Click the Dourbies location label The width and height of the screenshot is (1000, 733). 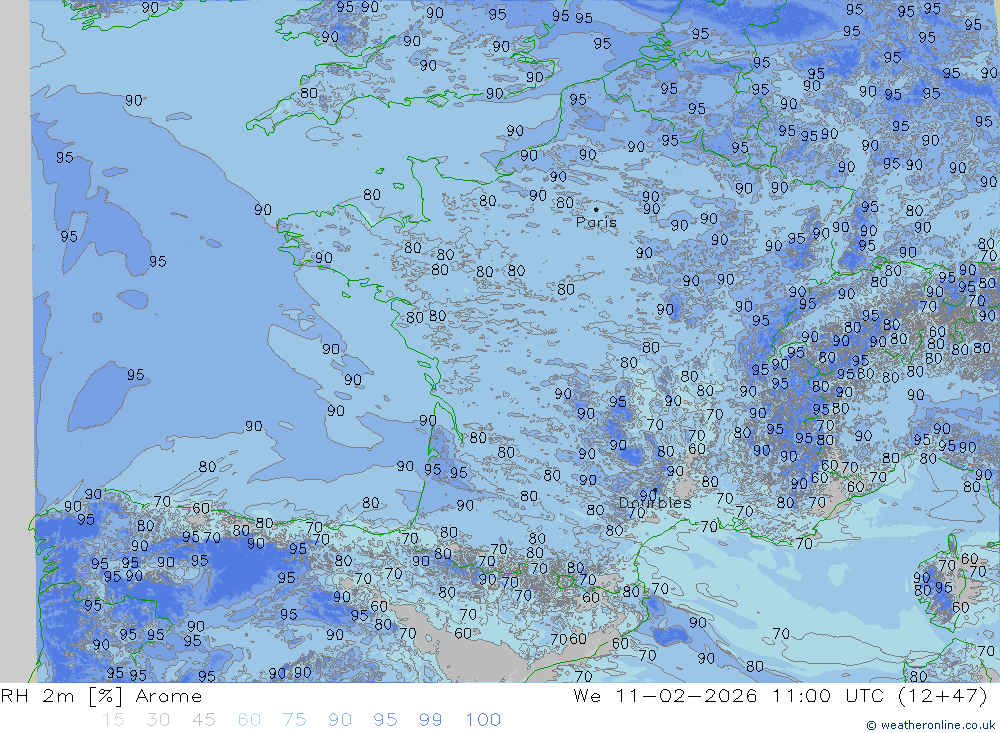[x=655, y=503]
